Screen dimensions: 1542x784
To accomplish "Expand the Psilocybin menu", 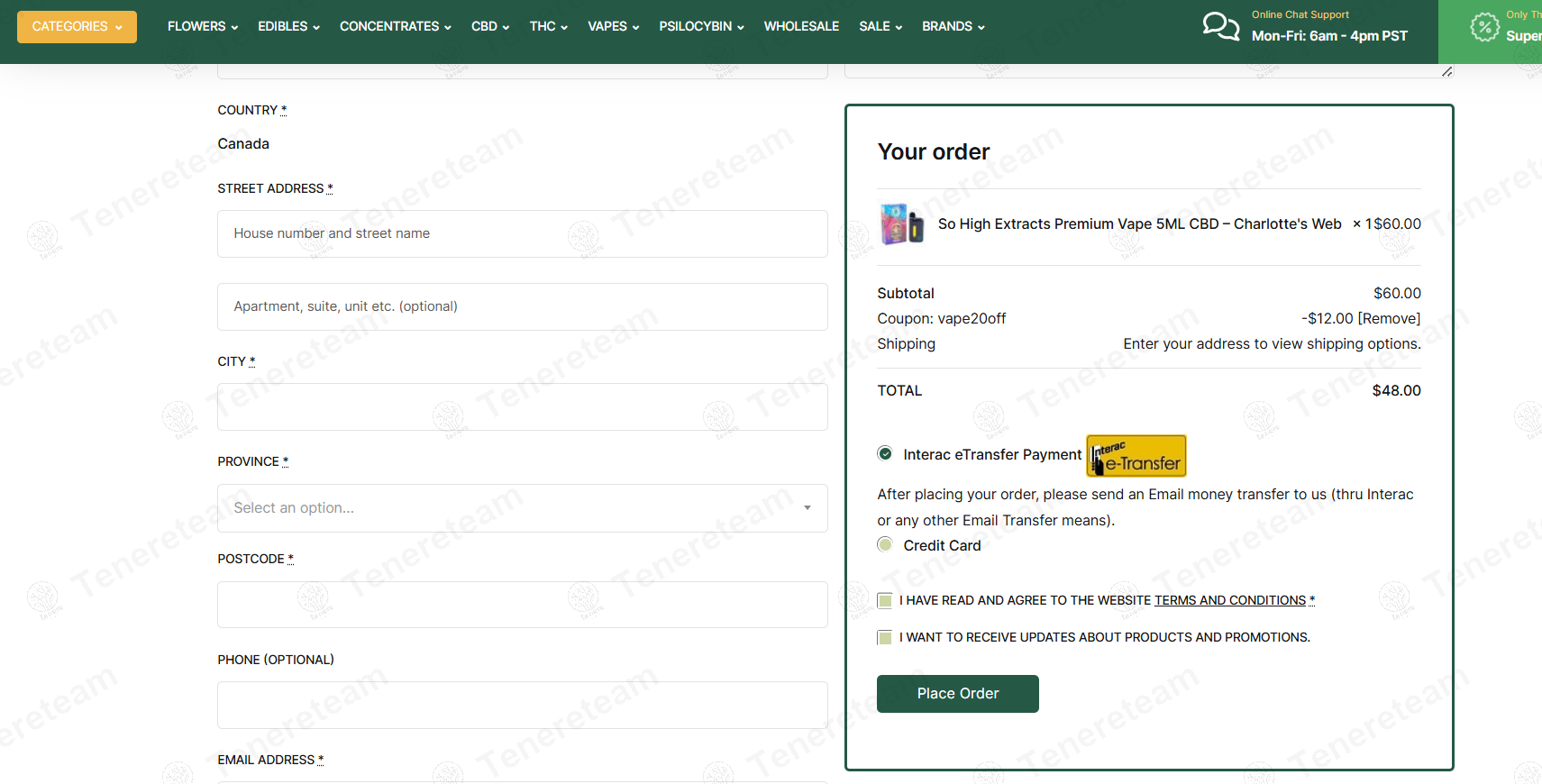I will pos(701,27).
